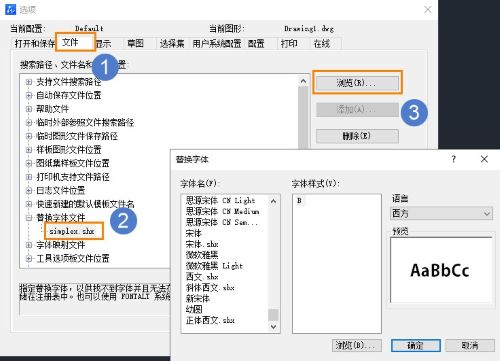The image size is (500, 361).
Task: Click the 删除(E) button
Action: tap(357, 136)
